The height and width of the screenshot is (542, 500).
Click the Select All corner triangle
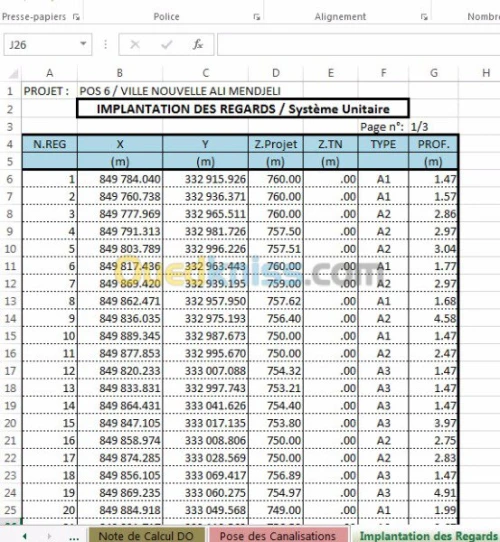coord(13,73)
